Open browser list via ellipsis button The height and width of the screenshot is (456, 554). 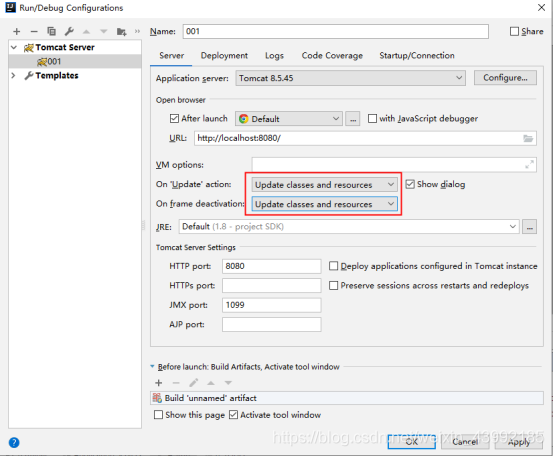353,119
